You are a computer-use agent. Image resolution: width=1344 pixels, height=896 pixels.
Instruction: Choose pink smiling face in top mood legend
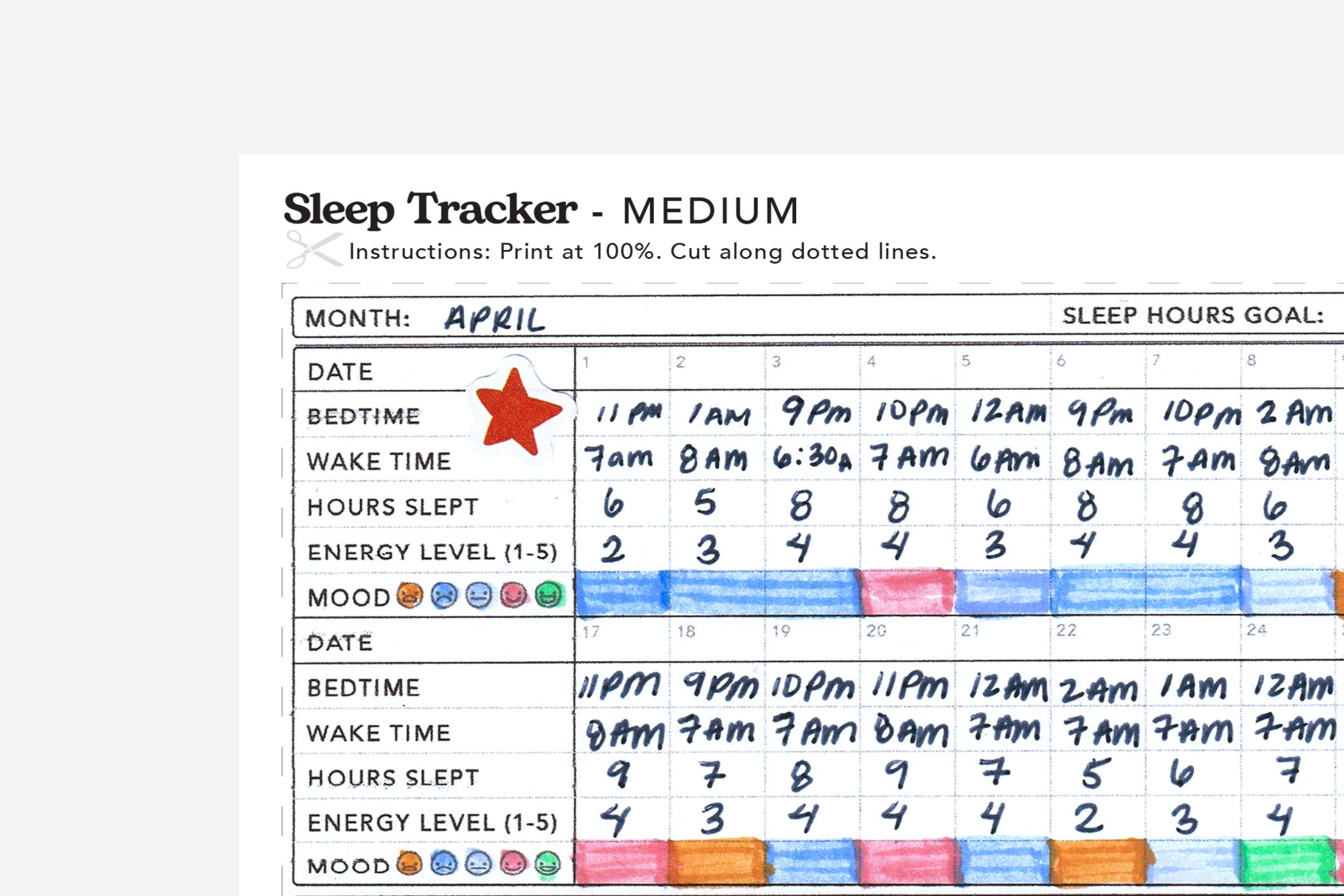(513, 596)
